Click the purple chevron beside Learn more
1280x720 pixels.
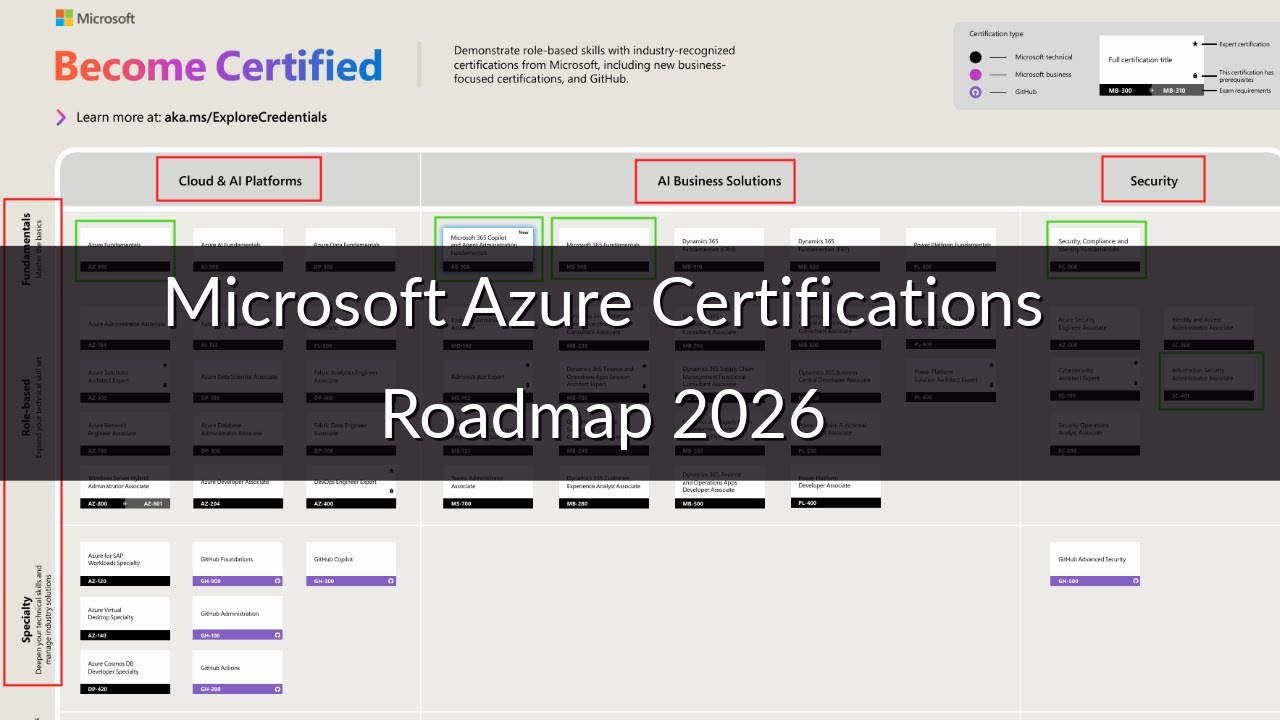tap(61, 117)
